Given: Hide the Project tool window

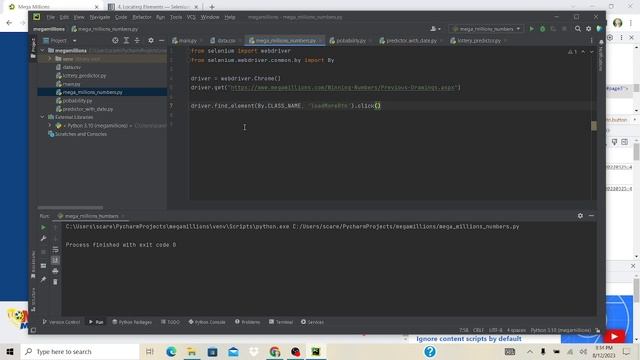Looking at the screenshot, I should click(x=162, y=40).
